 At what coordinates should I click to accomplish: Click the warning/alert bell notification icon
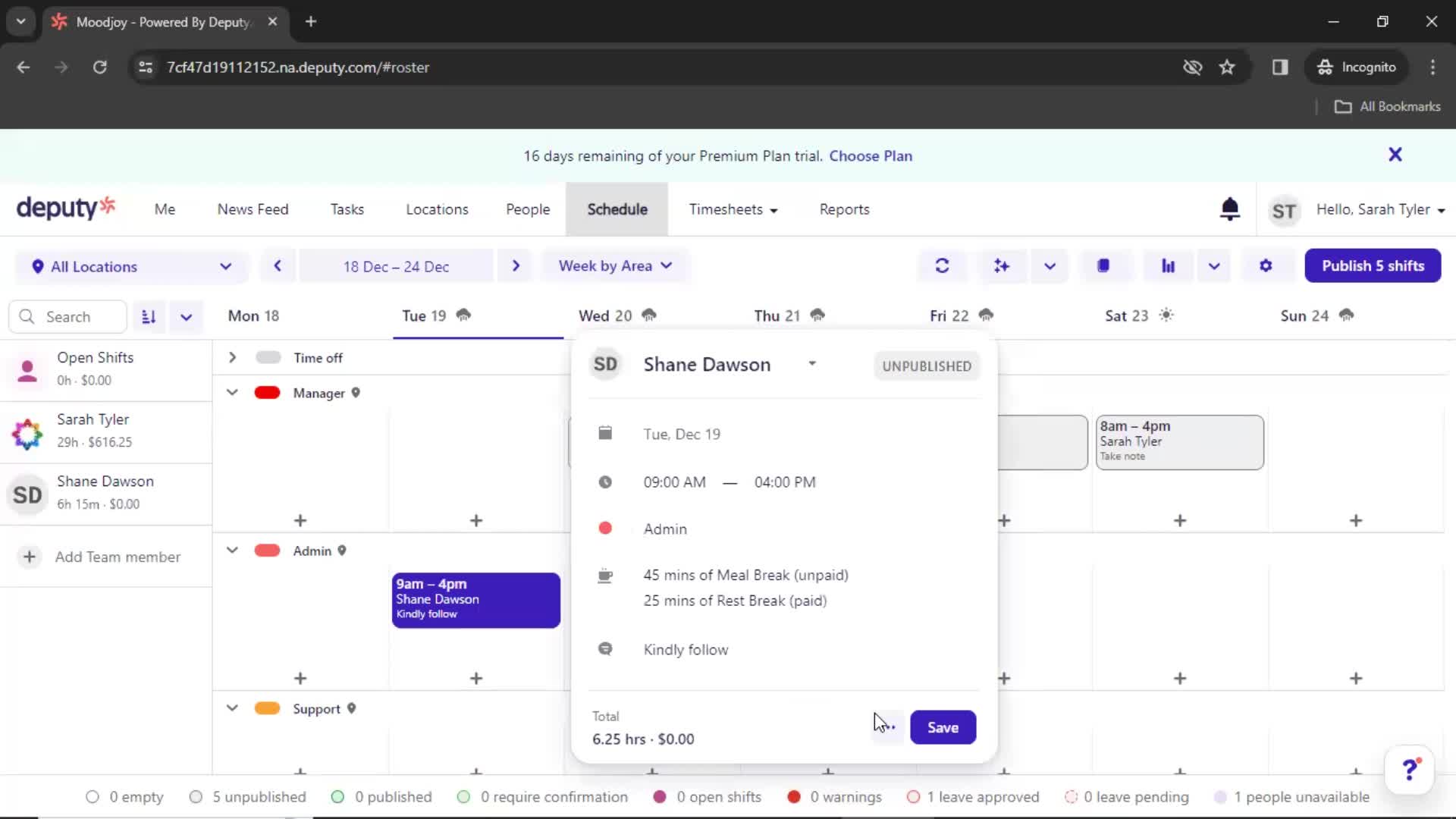(x=1229, y=209)
